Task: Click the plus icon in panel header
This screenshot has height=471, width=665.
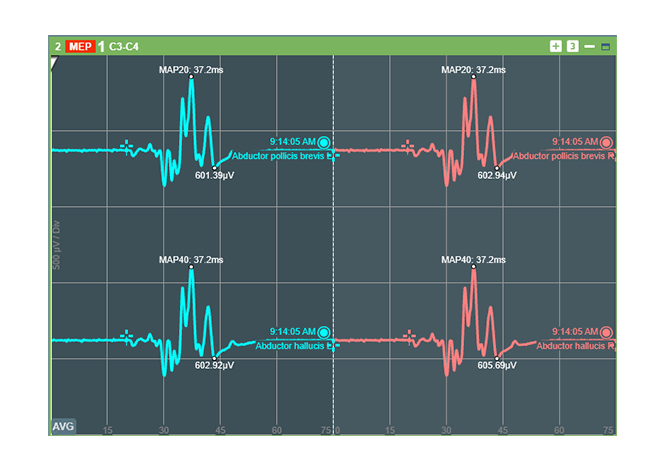Action: (x=556, y=46)
